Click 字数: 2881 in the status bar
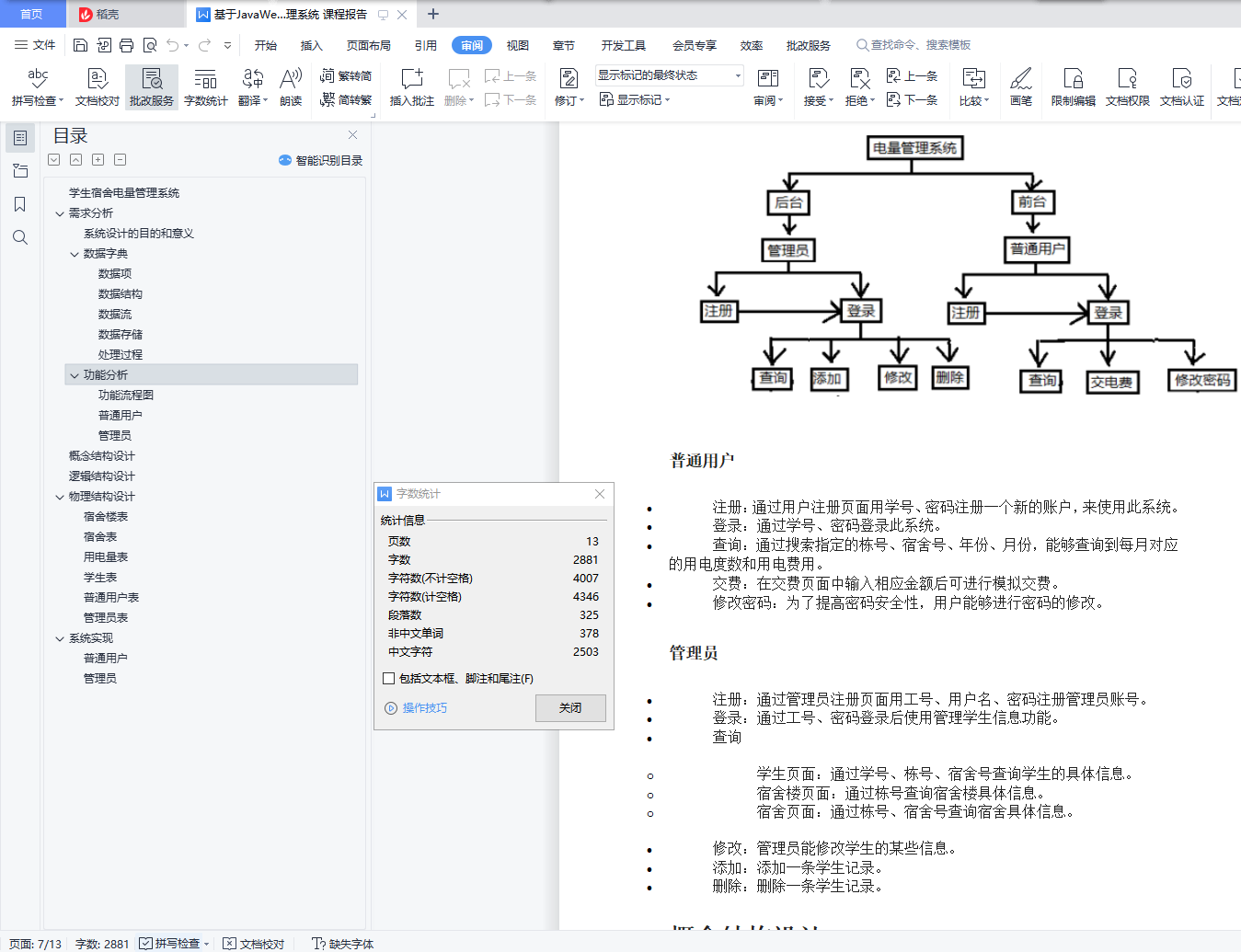Screen dimensions: 1241x952 pos(102,944)
